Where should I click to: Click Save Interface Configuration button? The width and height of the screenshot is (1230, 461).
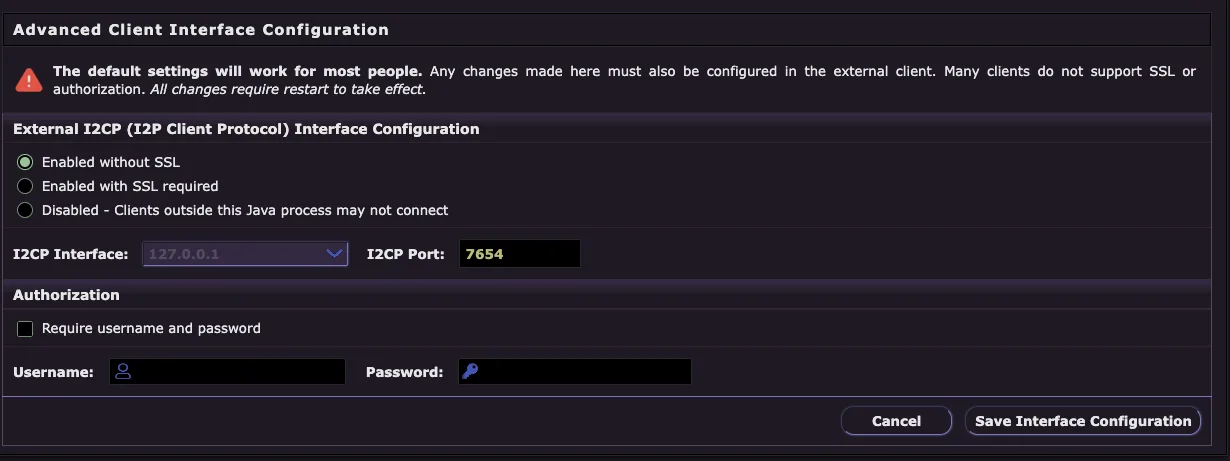[1083, 421]
